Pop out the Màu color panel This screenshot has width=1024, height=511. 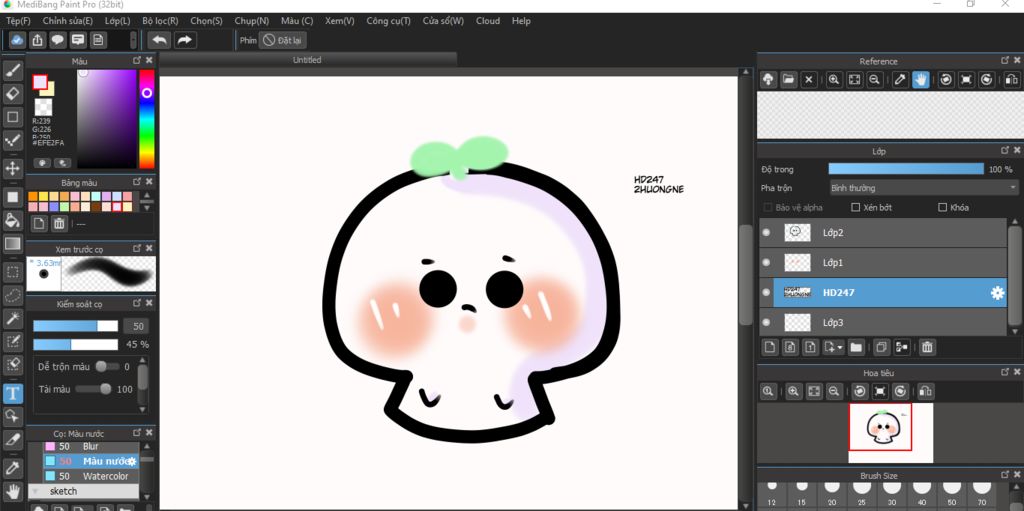(137, 60)
